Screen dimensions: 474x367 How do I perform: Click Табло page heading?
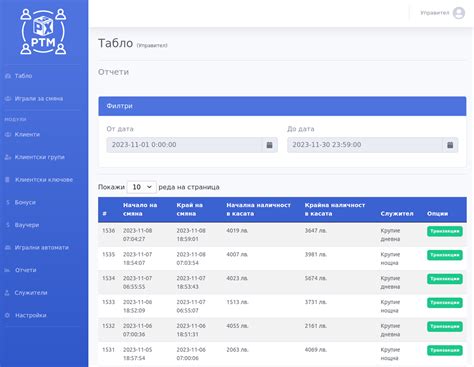[x=115, y=43]
